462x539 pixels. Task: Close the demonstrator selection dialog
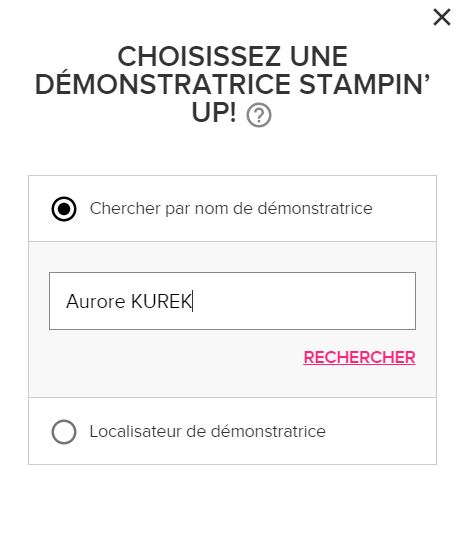(442, 17)
